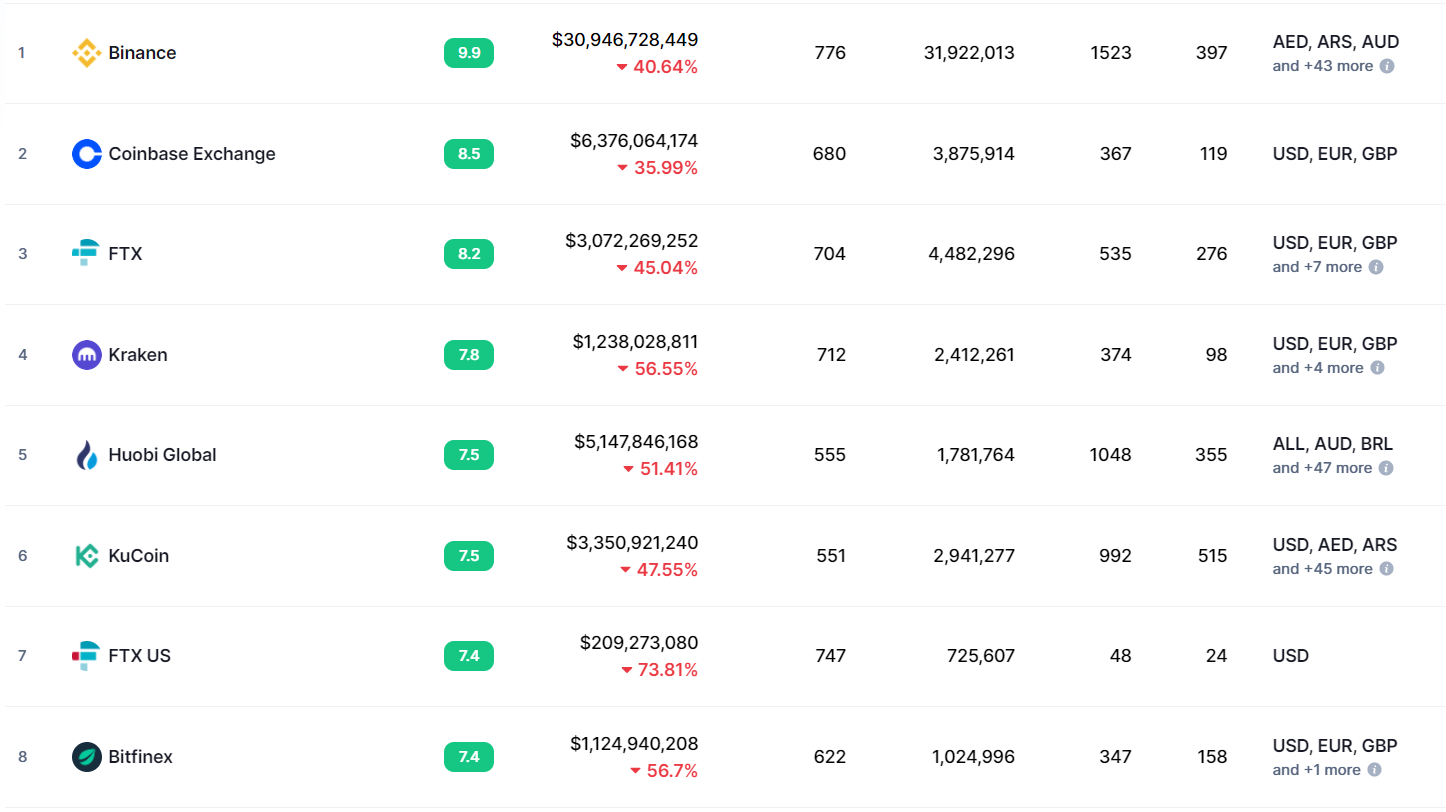Open the Kraken exchange link
1446x812 pixels.
coord(138,355)
